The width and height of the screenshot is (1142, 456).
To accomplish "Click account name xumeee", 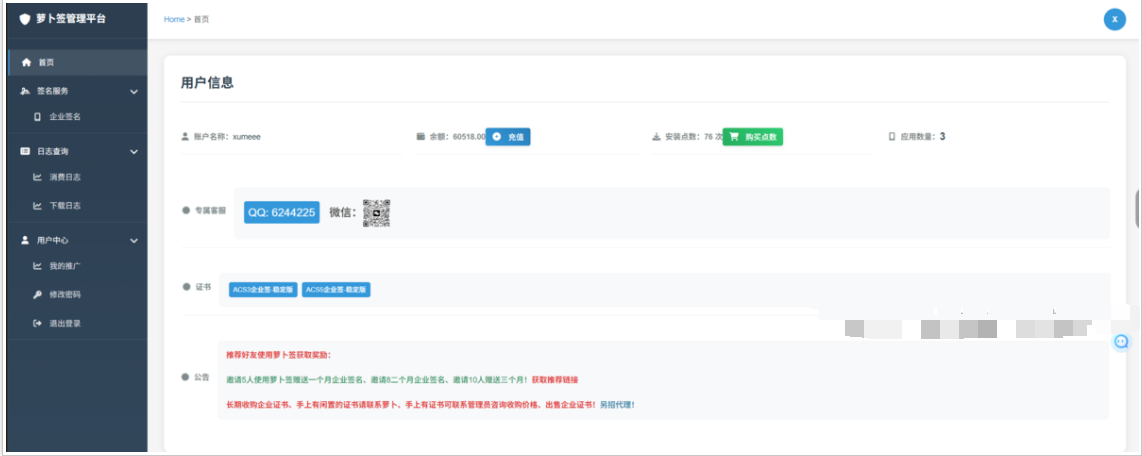I will 246,136.
